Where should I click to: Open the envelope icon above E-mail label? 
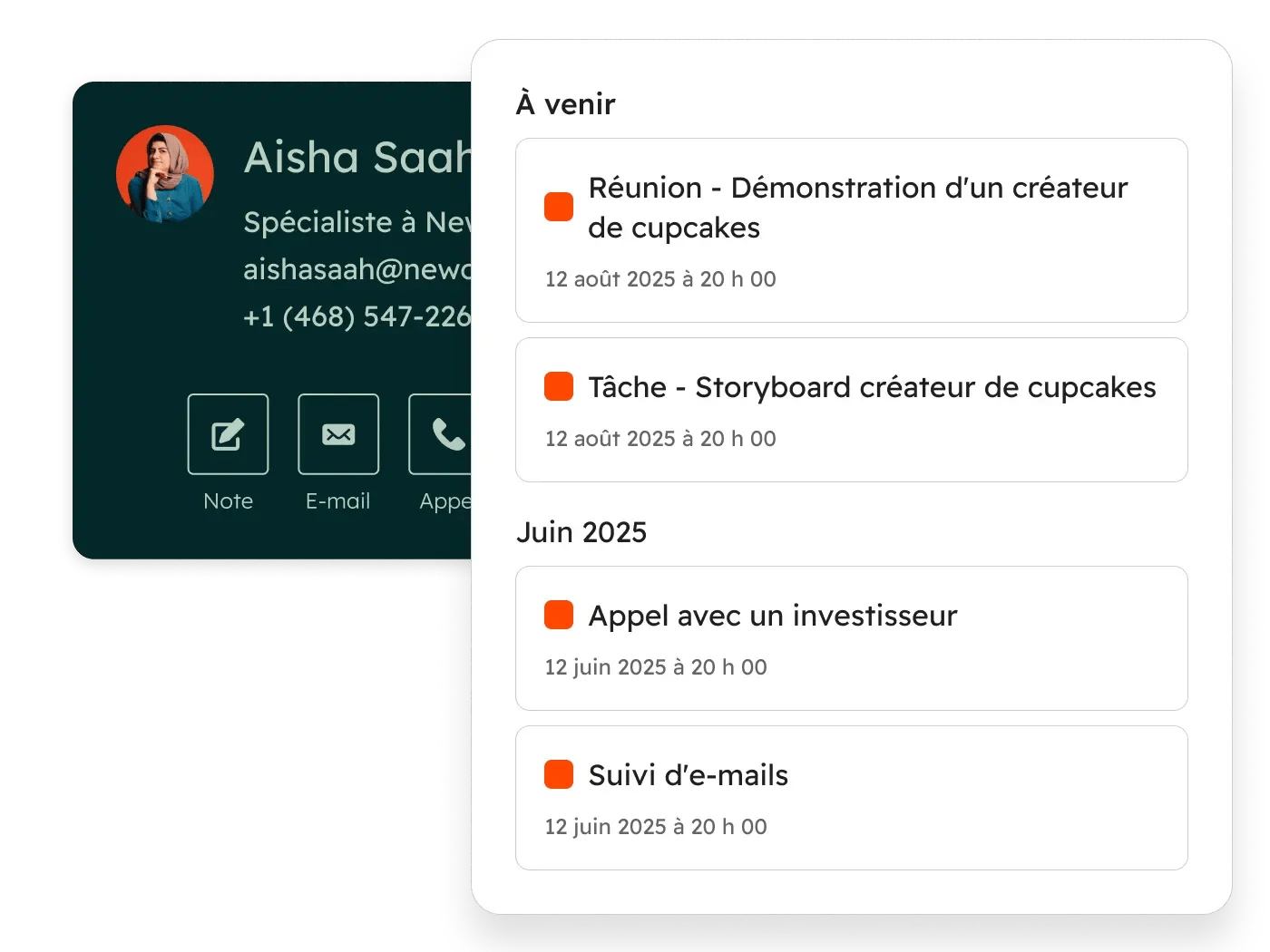pyautogui.click(x=338, y=434)
